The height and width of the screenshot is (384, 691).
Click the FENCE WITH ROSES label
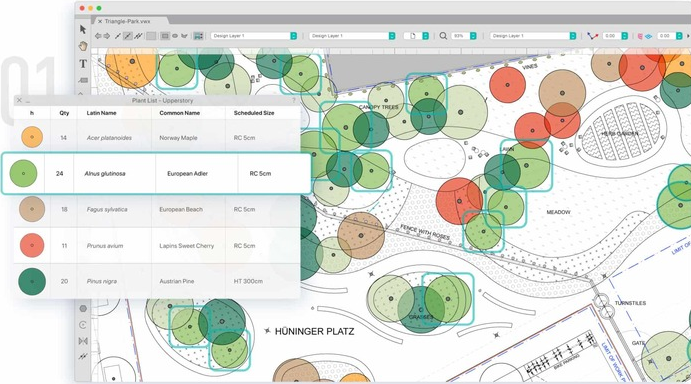point(425,232)
